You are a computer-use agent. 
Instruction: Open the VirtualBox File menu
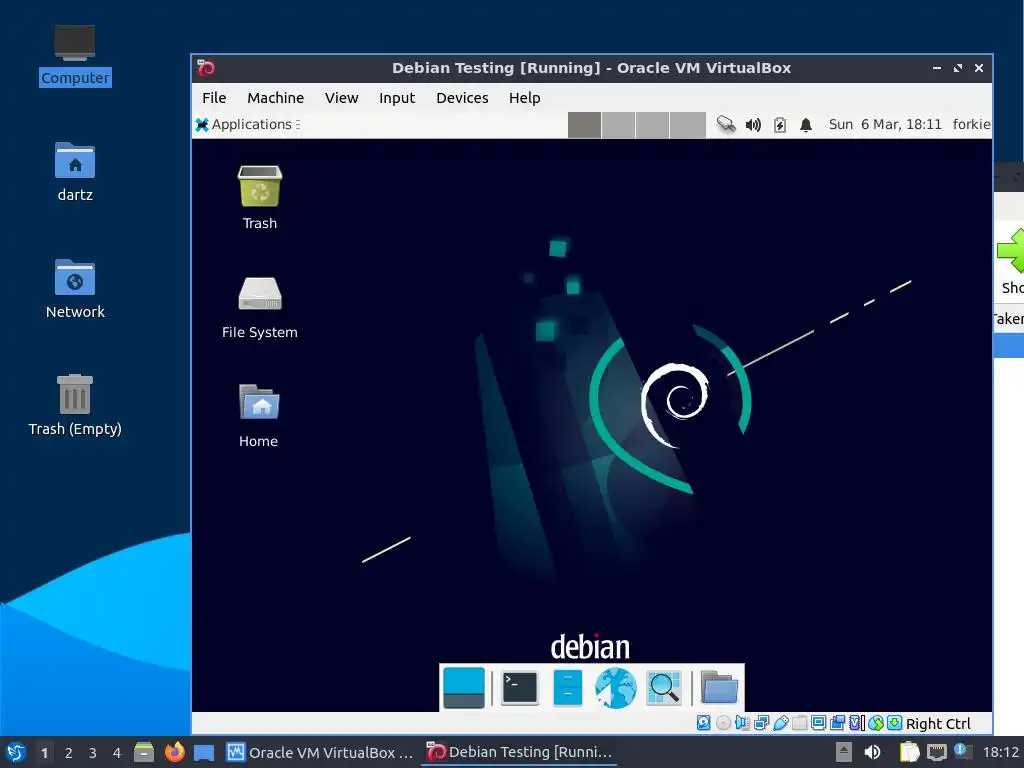tap(214, 98)
